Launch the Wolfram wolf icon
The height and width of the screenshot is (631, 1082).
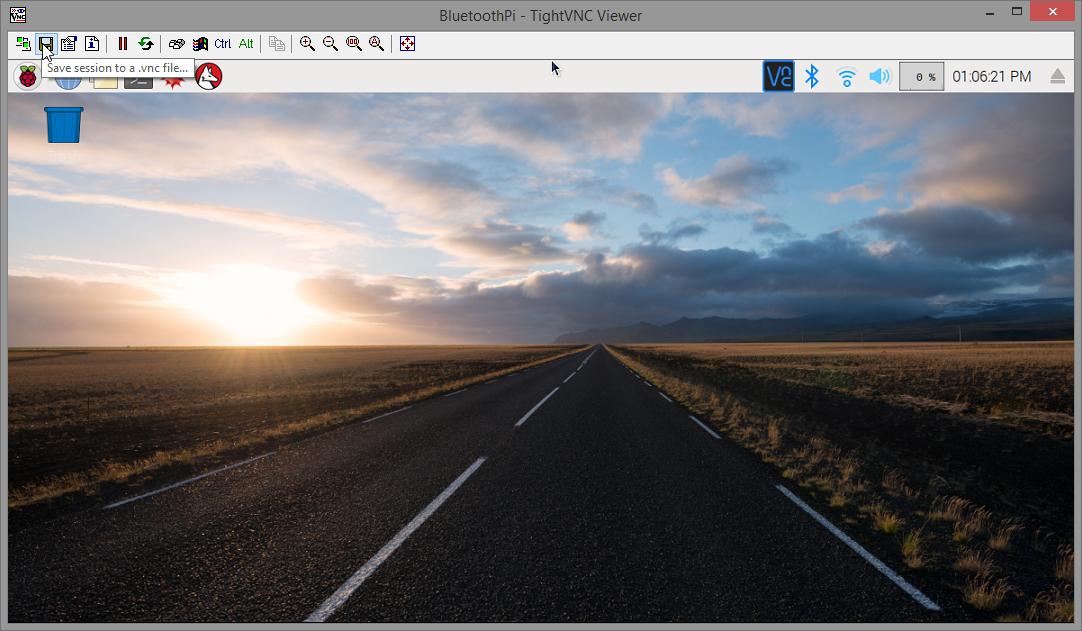pos(208,76)
